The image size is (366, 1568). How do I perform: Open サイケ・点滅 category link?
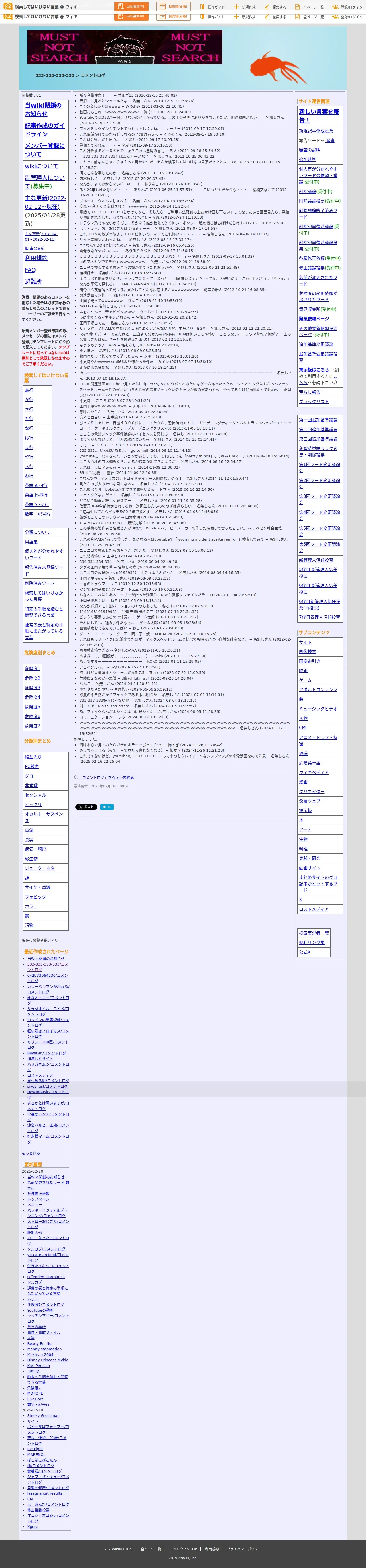tap(38, 887)
